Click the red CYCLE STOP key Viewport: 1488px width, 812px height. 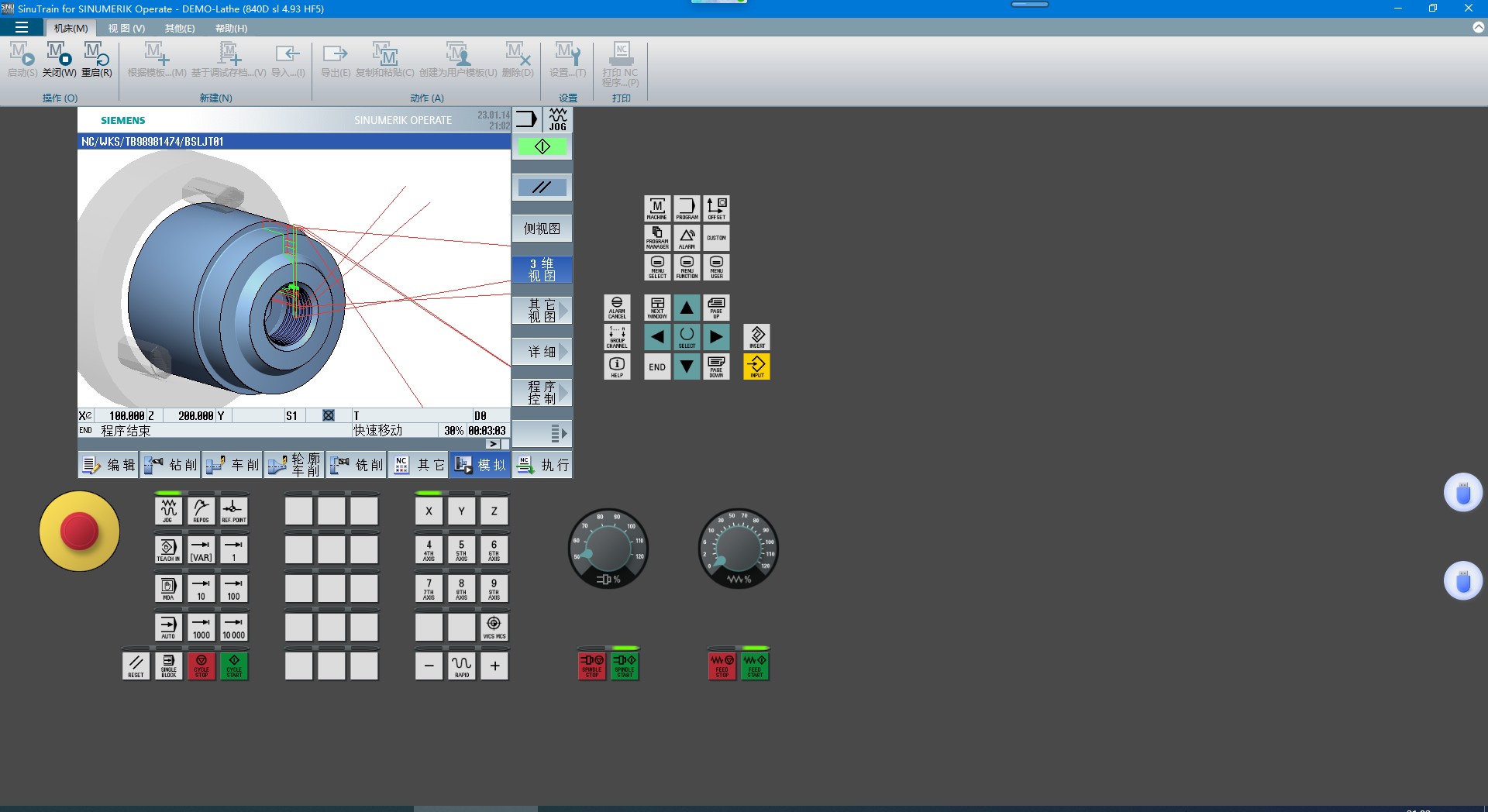point(201,666)
